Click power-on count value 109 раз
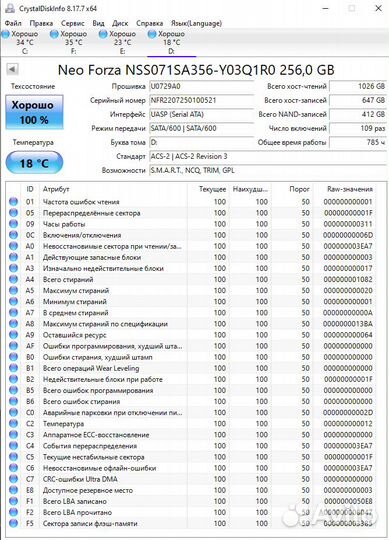This screenshot has height=540, width=389. coord(358,128)
